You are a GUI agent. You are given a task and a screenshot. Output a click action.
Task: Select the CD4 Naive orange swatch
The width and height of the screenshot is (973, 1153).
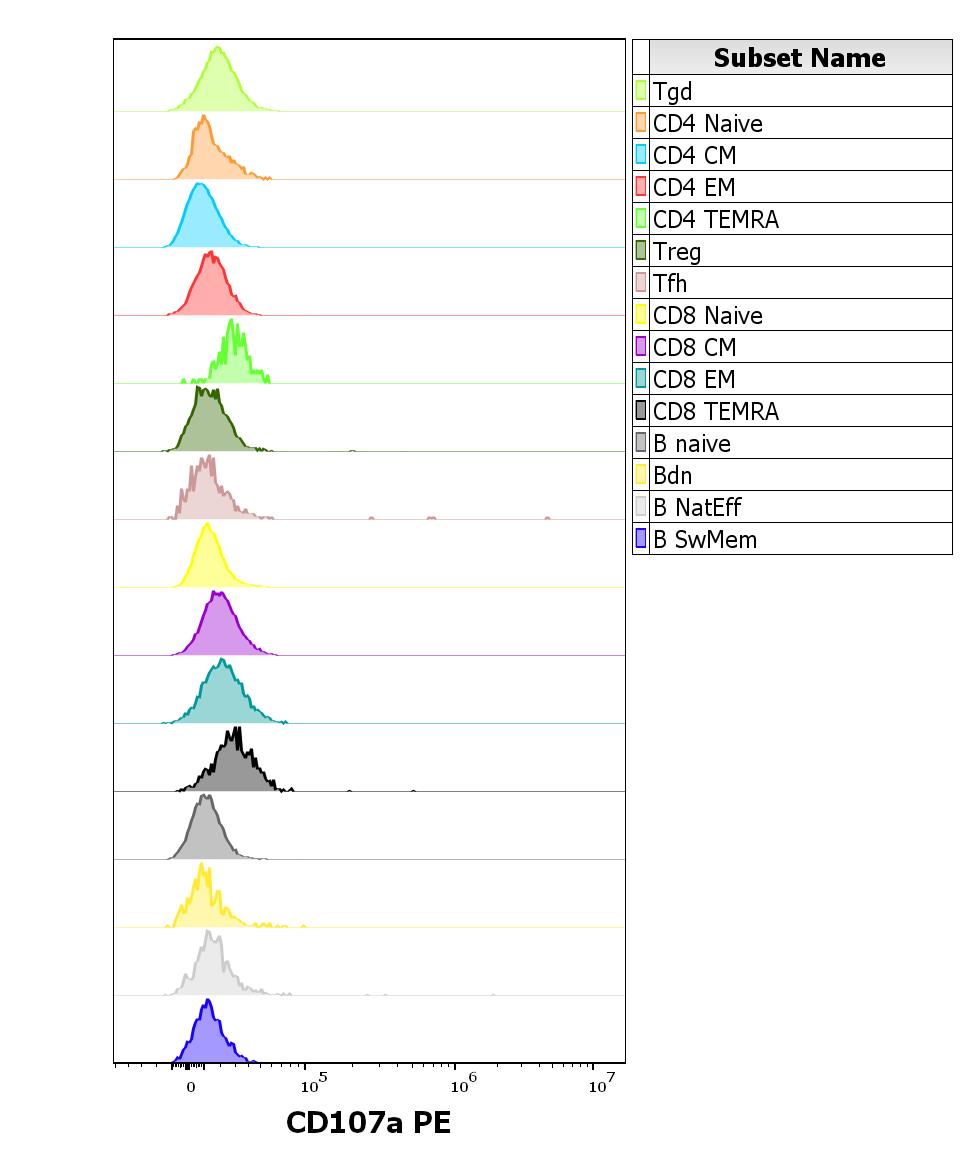point(640,123)
